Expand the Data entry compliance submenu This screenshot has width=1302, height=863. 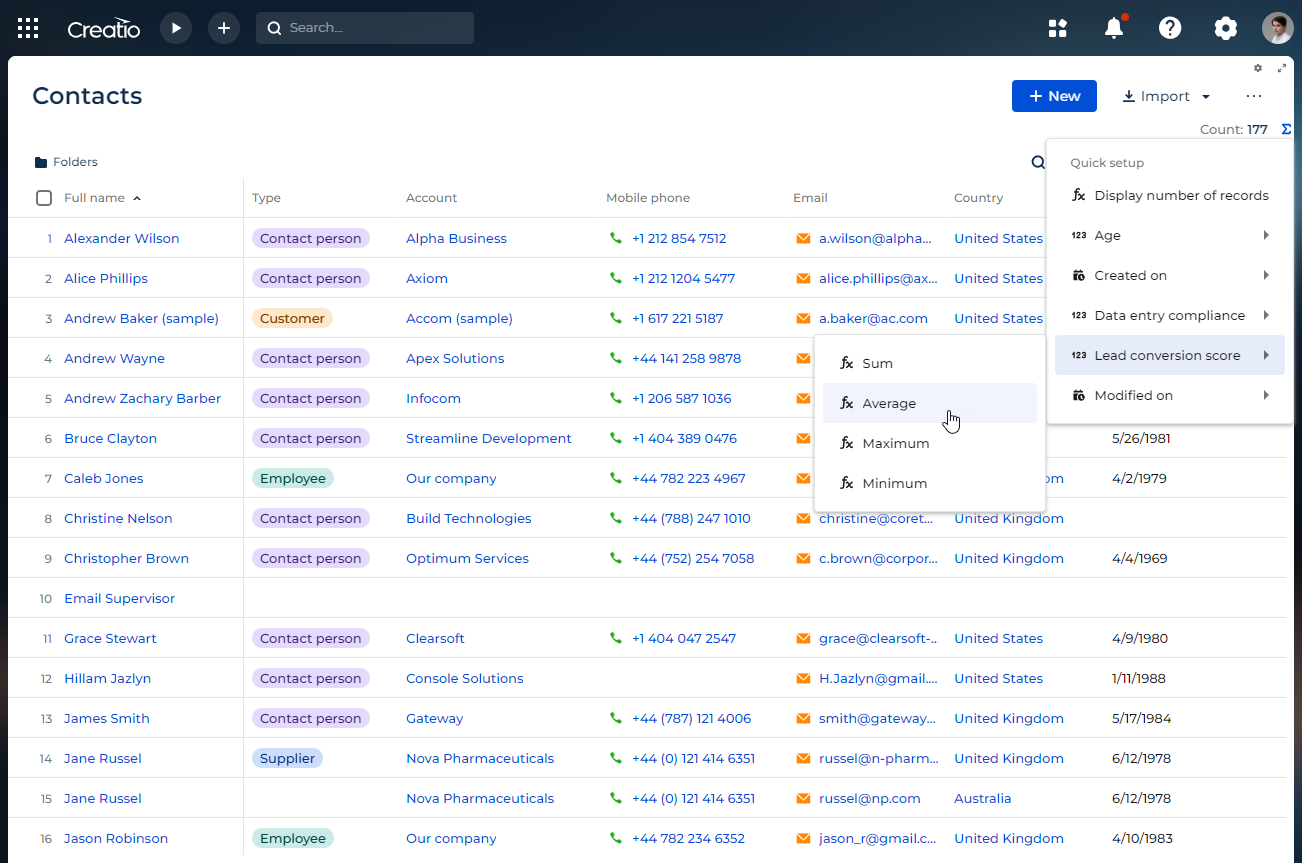(1170, 315)
